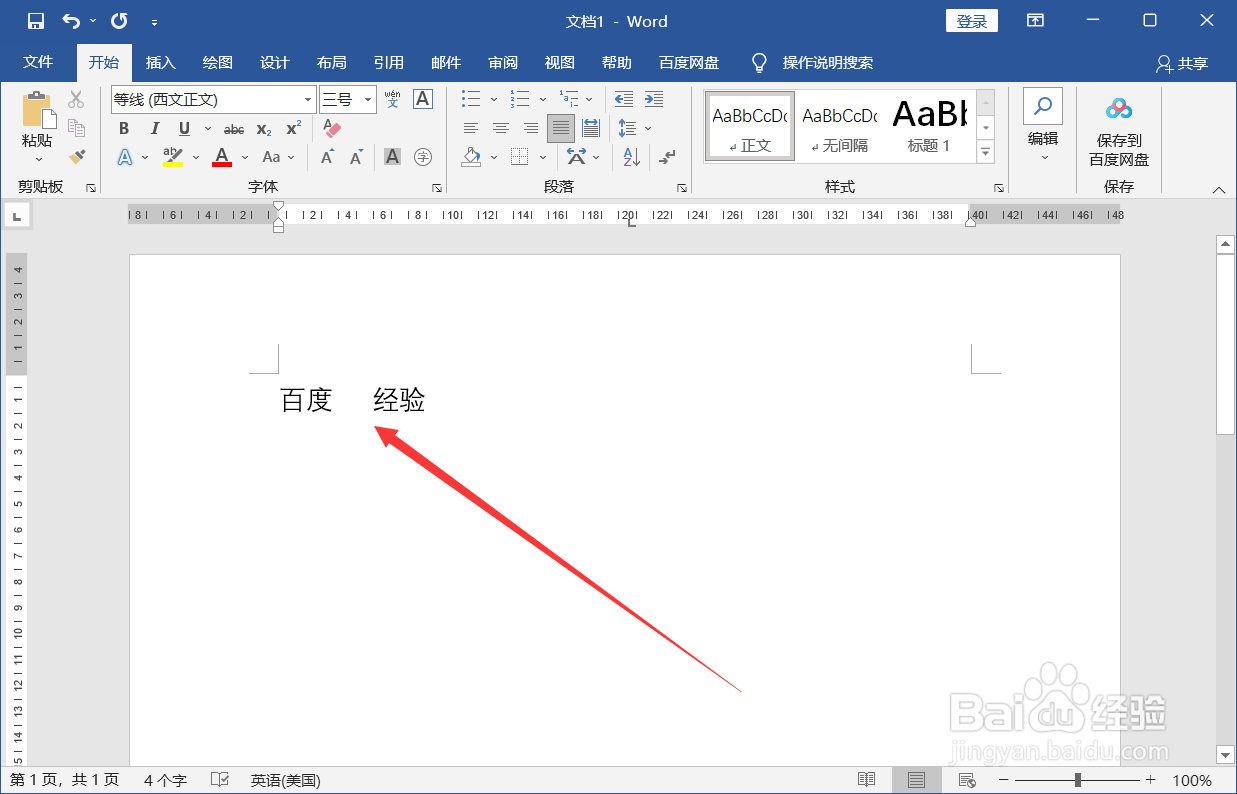Image resolution: width=1237 pixels, height=794 pixels.
Task: Open the Change Case Aa menu
Action: (x=271, y=157)
